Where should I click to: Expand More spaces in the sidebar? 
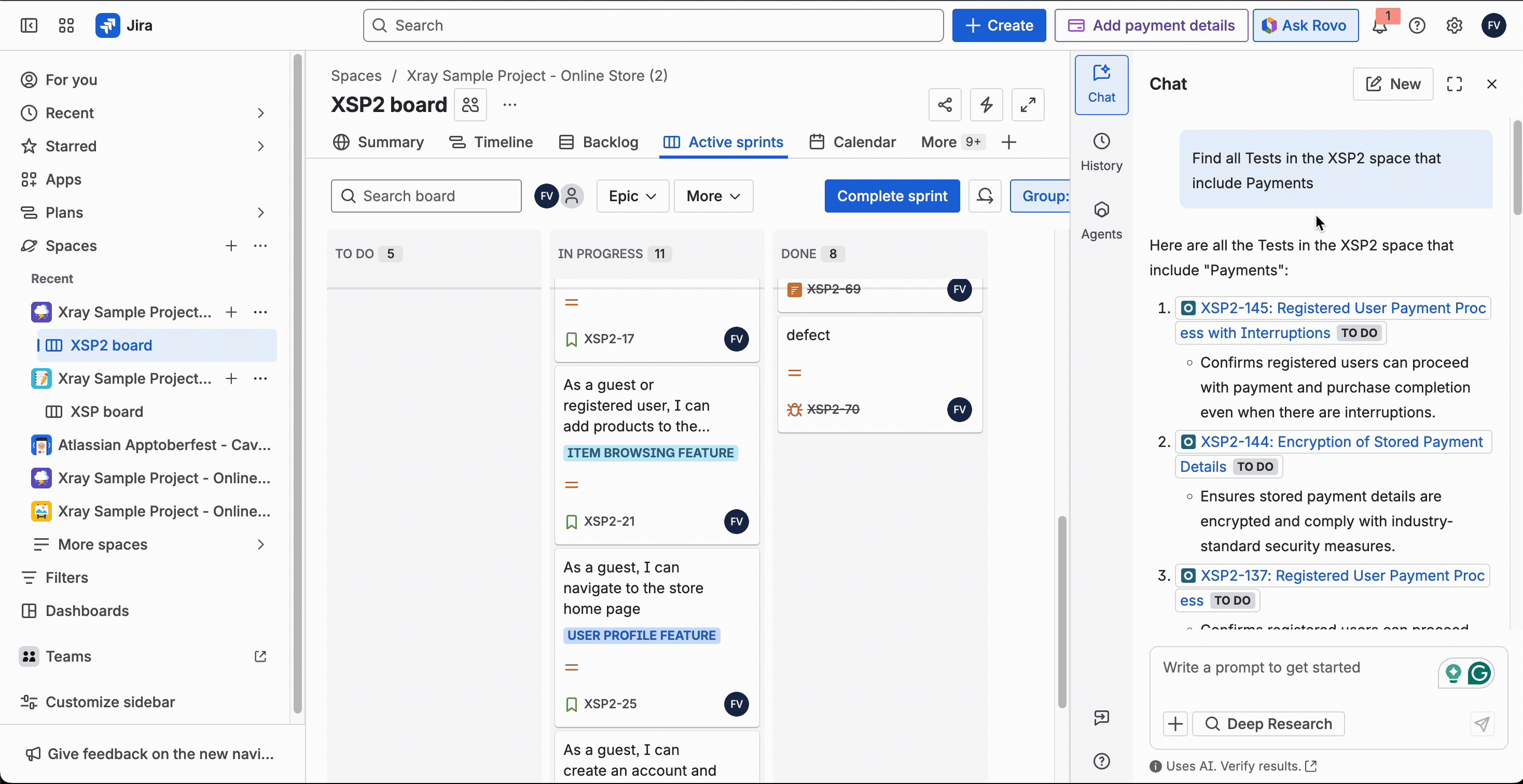tap(102, 544)
